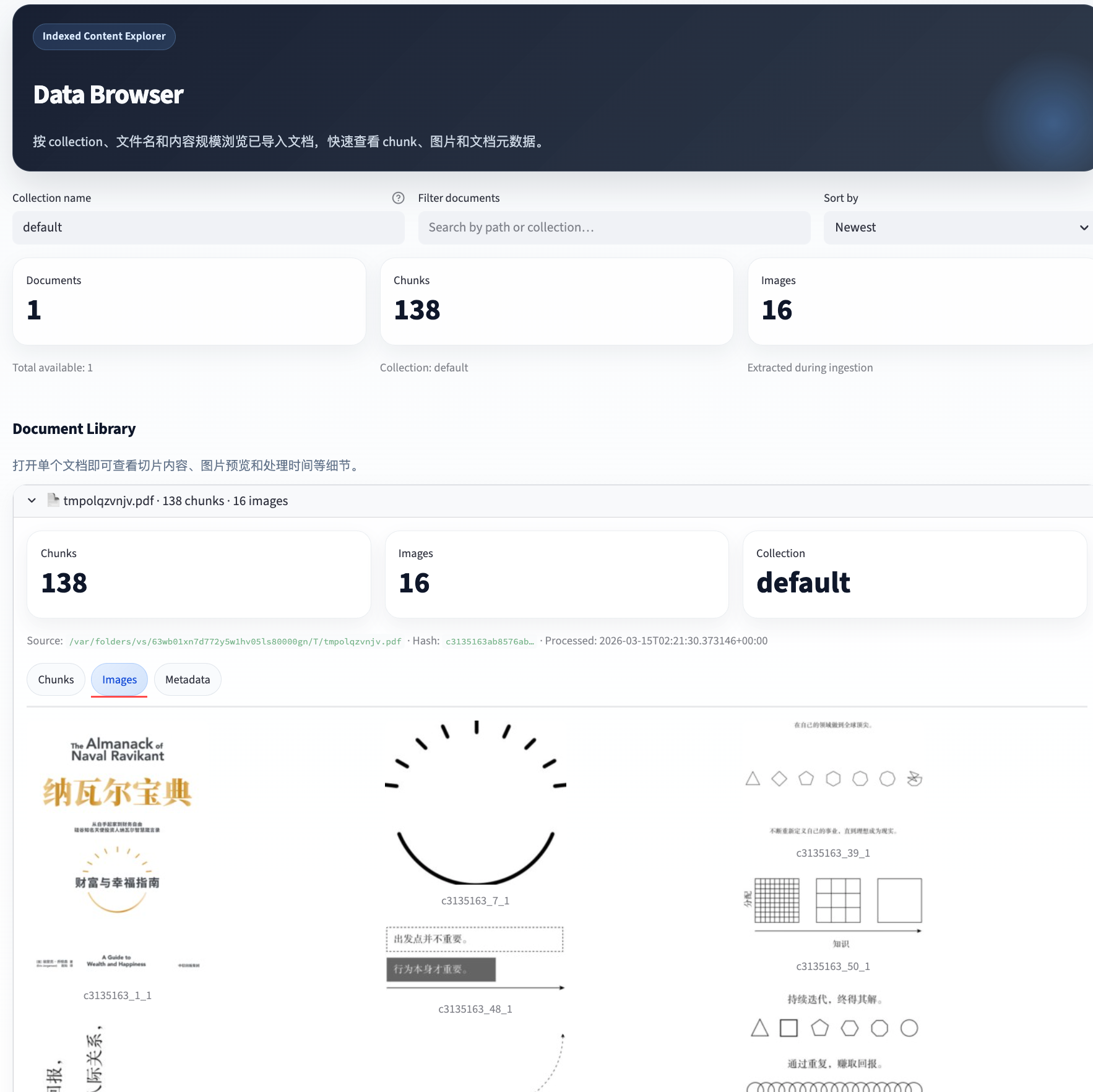Open the Collection name help tooltip
The width and height of the screenshot is (1093, 1092).
(398, 198)
